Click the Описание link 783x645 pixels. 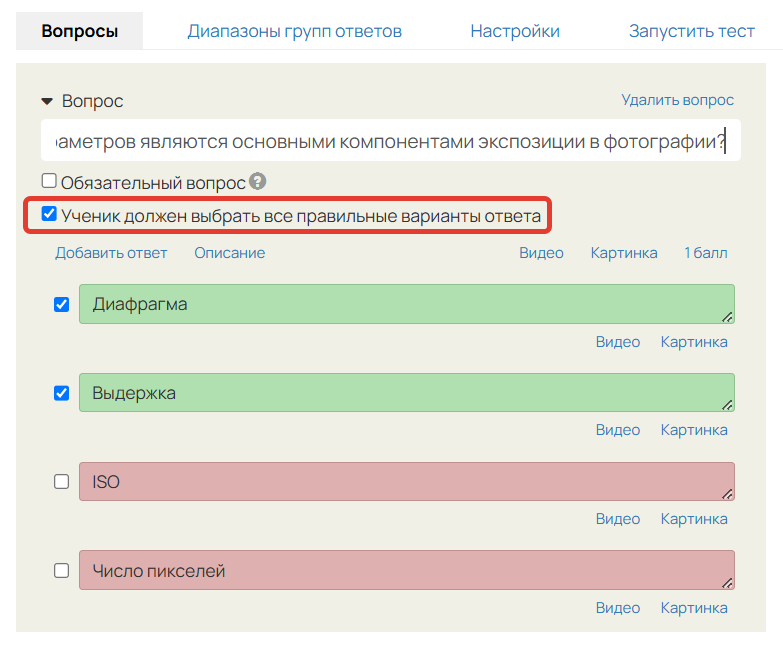pyautogui.click(x=230, y=253)
